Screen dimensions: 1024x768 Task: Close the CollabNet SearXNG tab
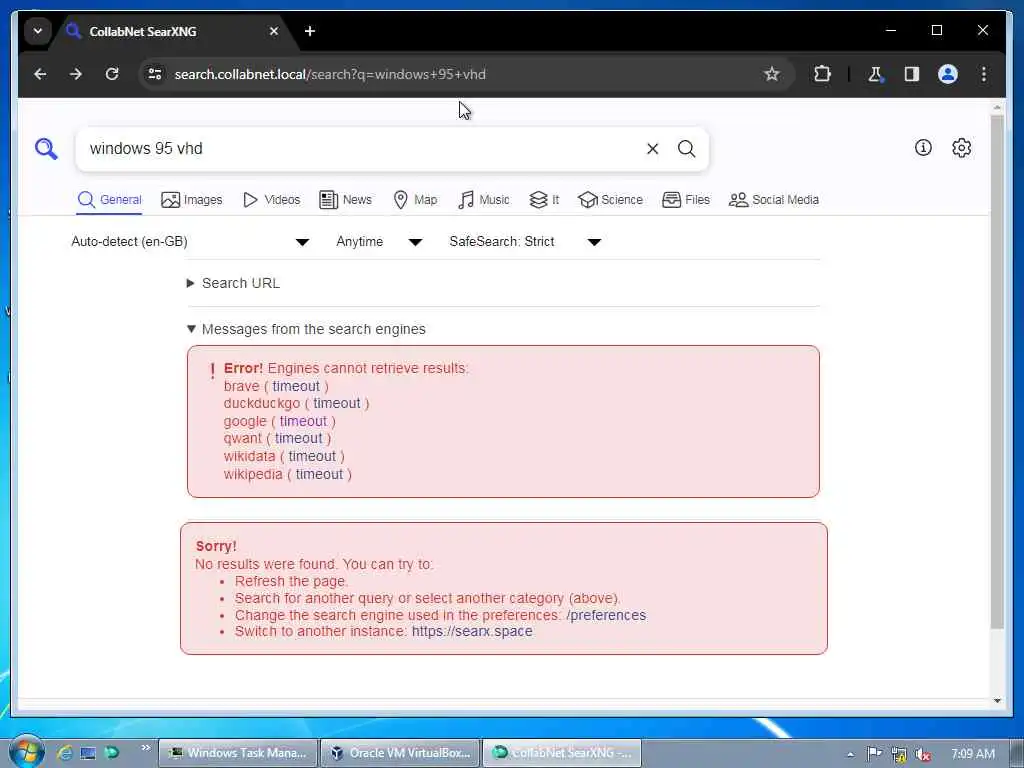274,31
